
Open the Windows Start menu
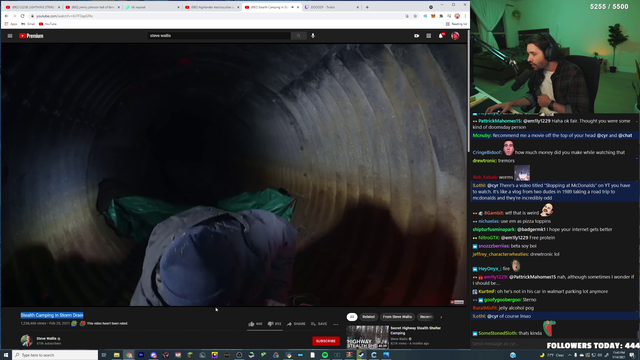click(x=6, y=355)
